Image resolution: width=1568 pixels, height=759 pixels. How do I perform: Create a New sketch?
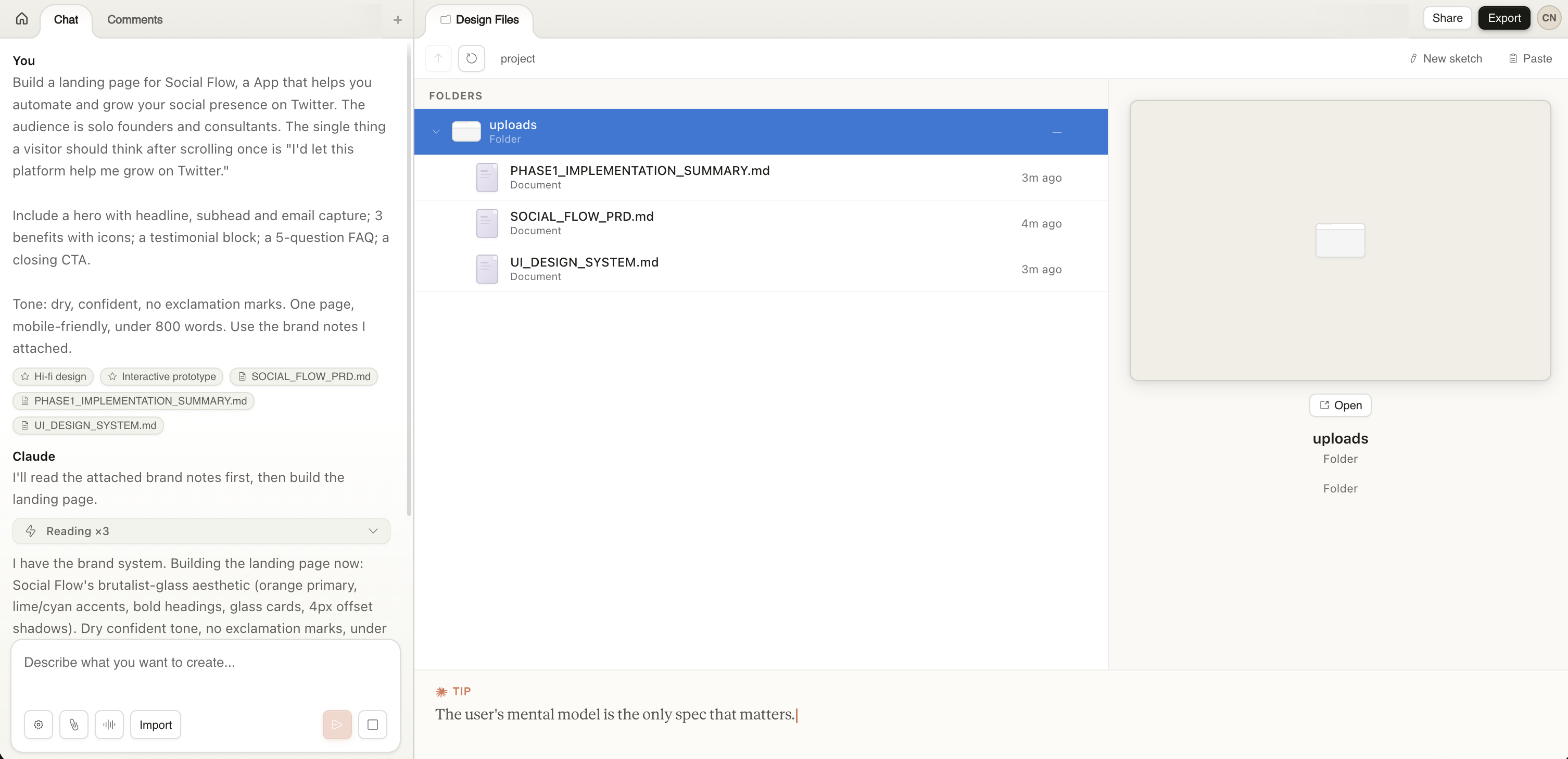coord(1446,58)
